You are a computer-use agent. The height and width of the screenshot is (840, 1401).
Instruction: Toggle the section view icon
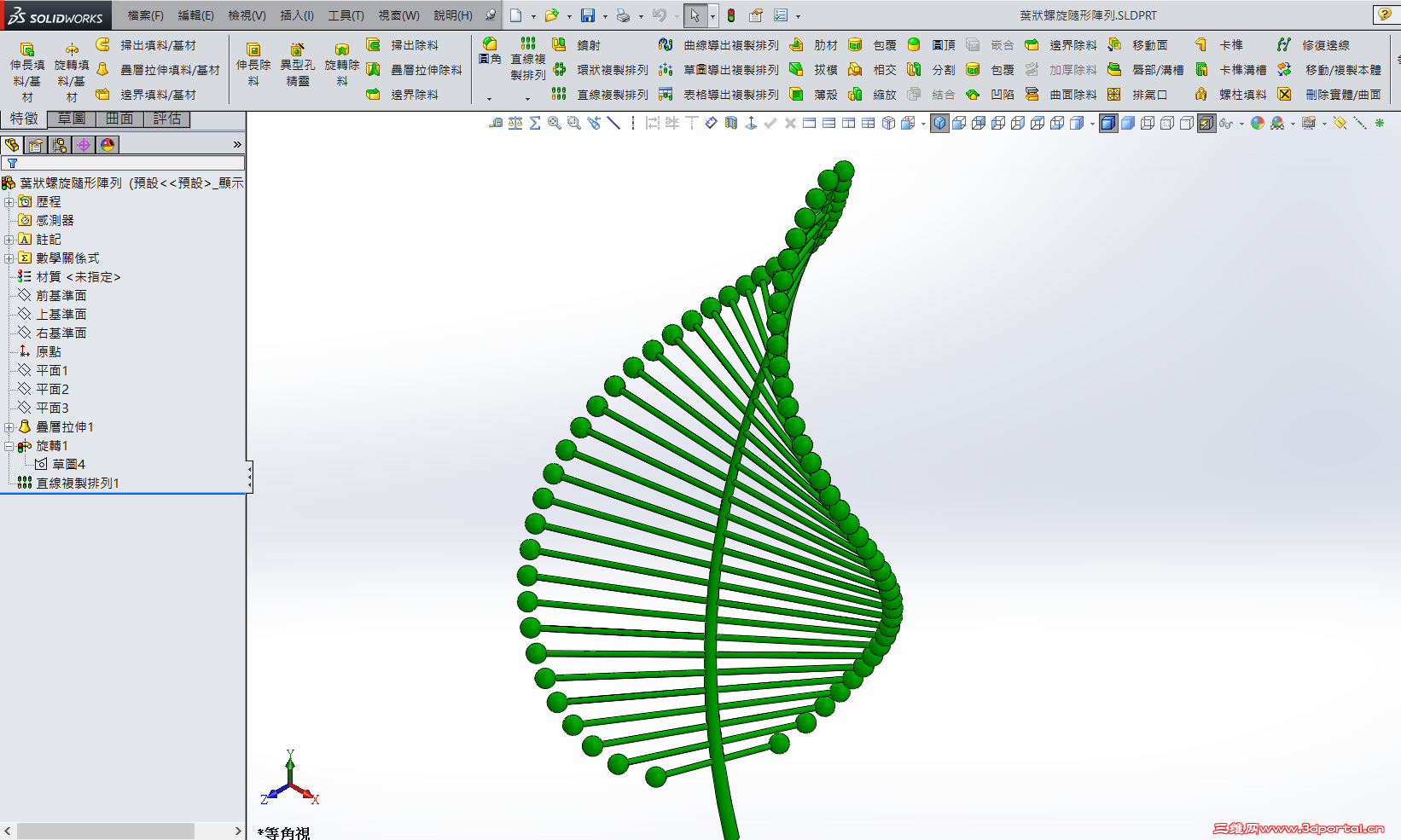tap(731, 124)
